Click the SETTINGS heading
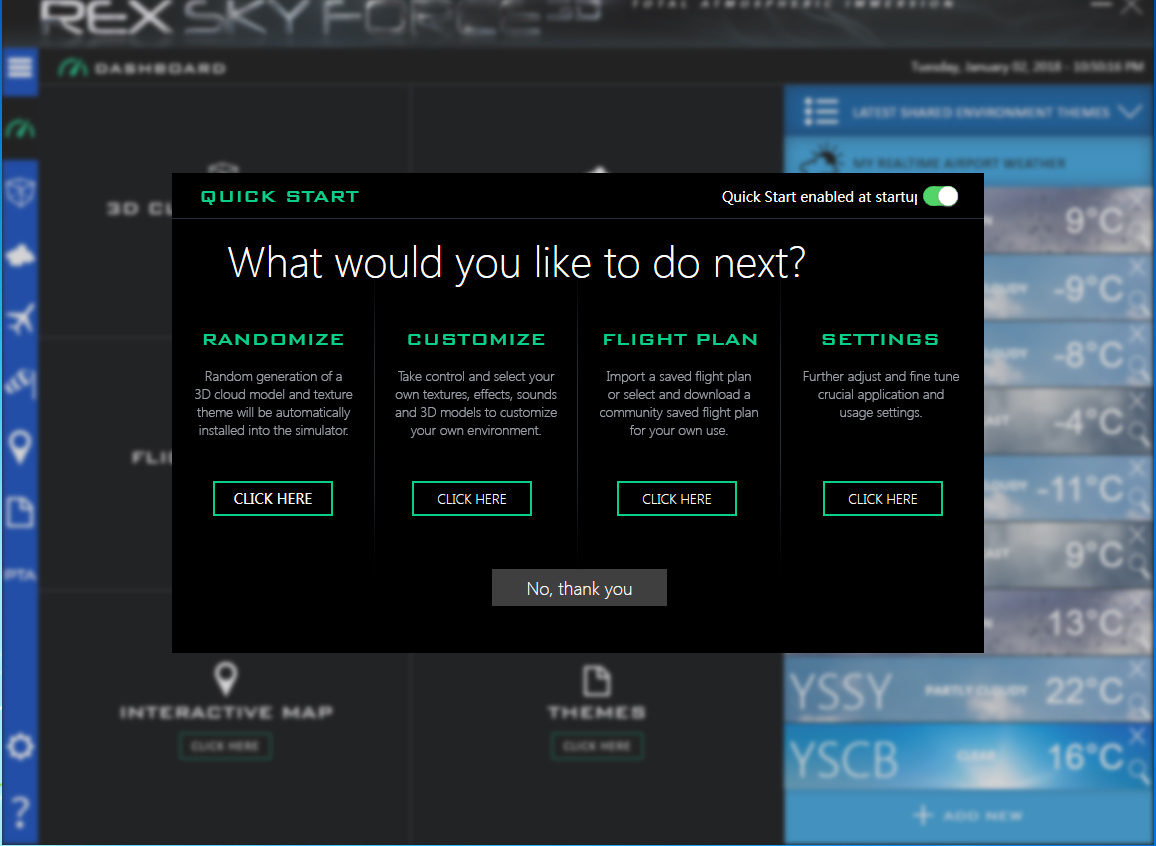The width and height of the screenshot is (1156, 846). [x=880, y=339]
